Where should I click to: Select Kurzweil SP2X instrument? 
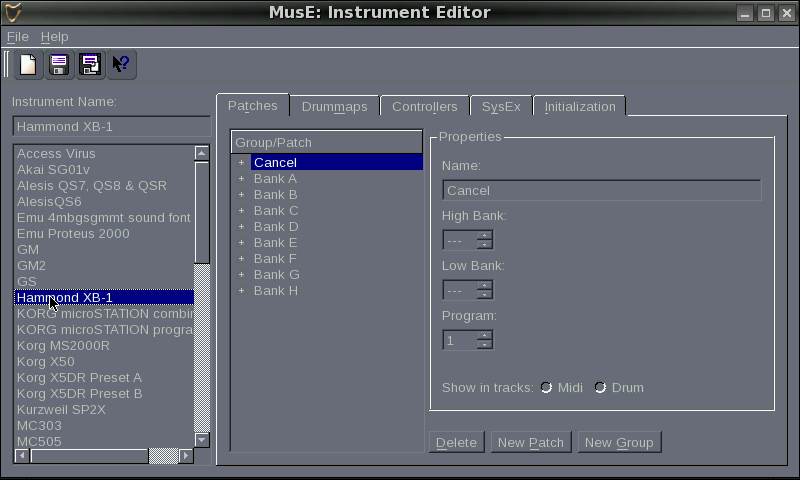pos(104,410)
